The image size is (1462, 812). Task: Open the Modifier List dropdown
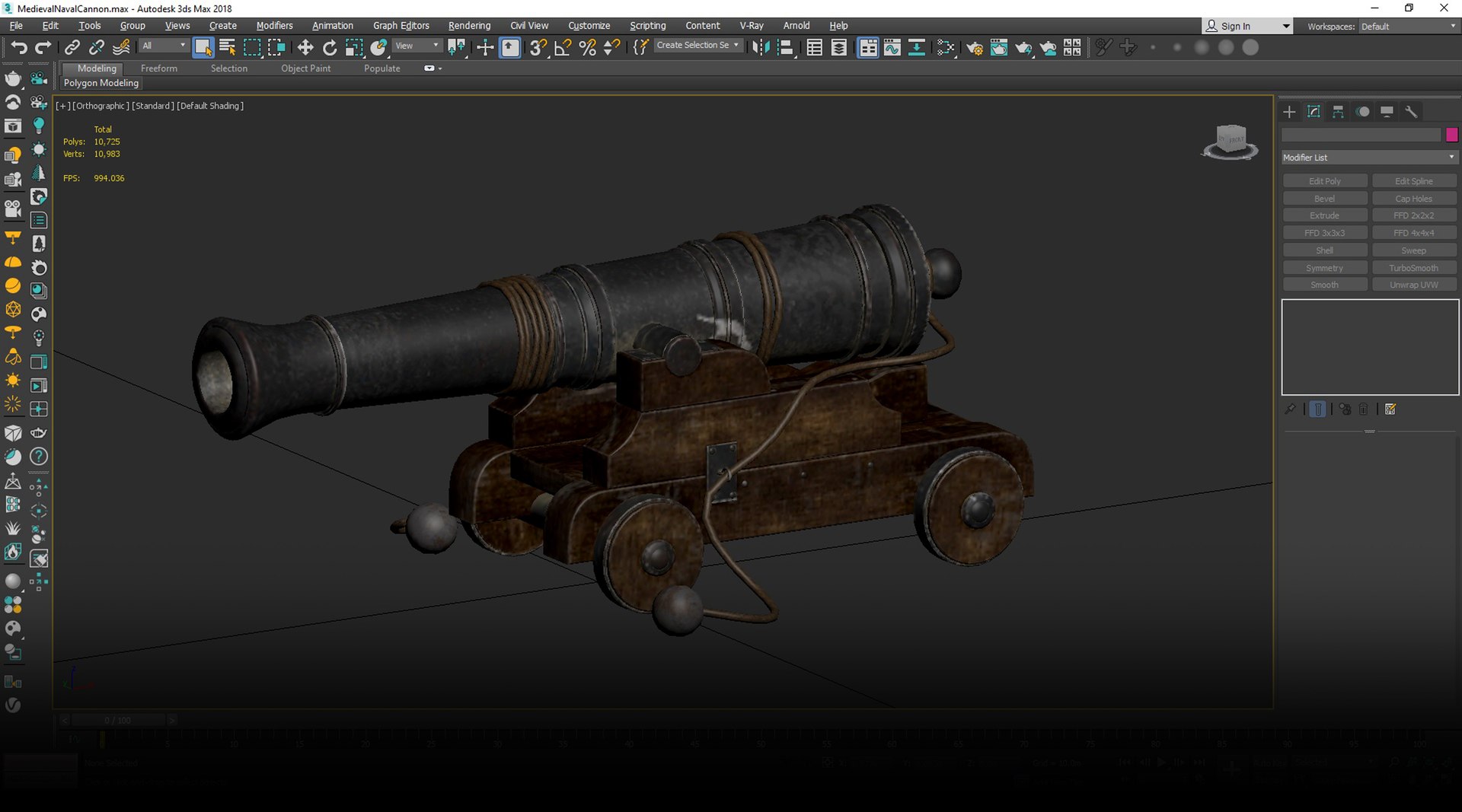[1369, 158]
